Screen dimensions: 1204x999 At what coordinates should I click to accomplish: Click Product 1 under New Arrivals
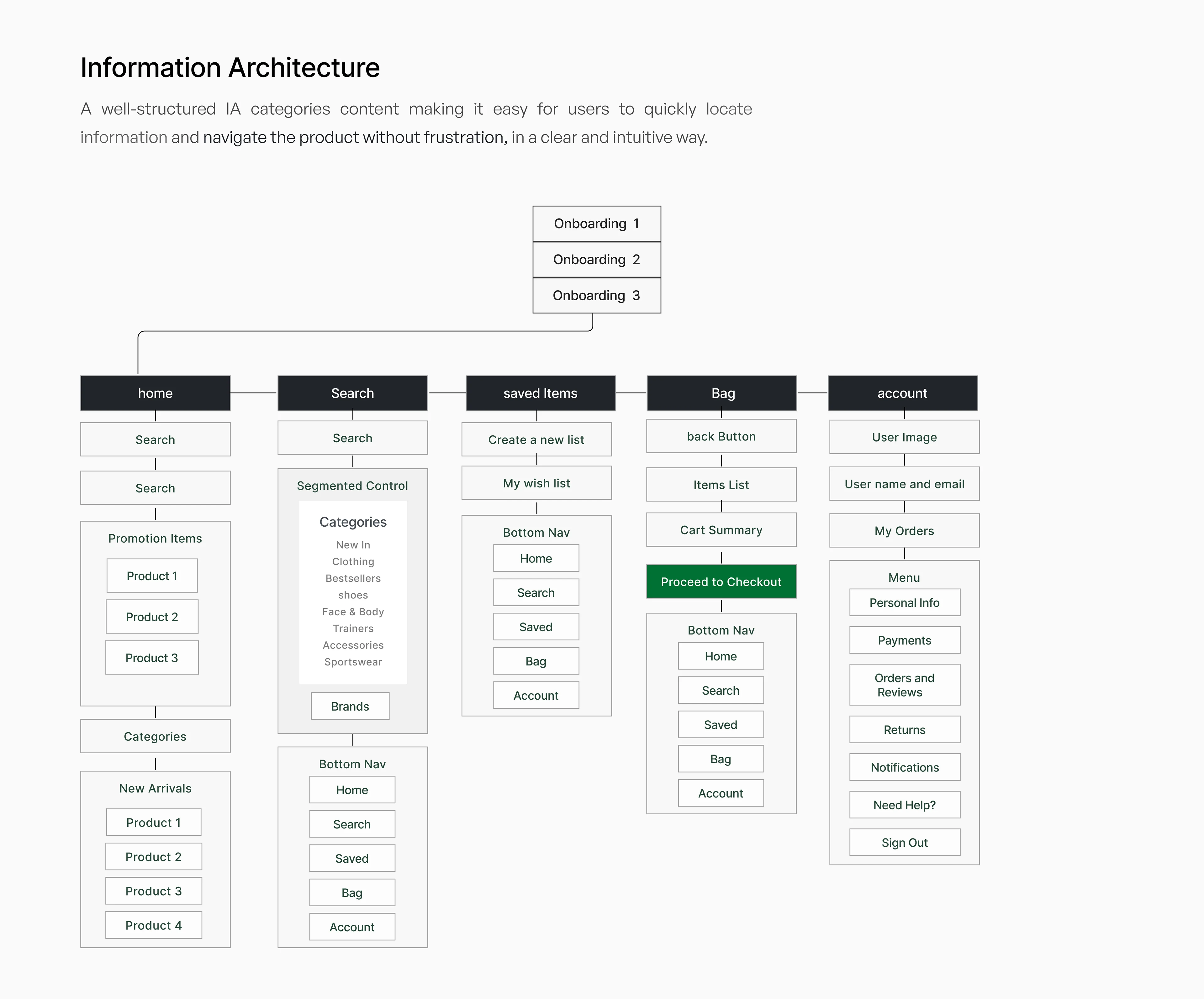154,823
